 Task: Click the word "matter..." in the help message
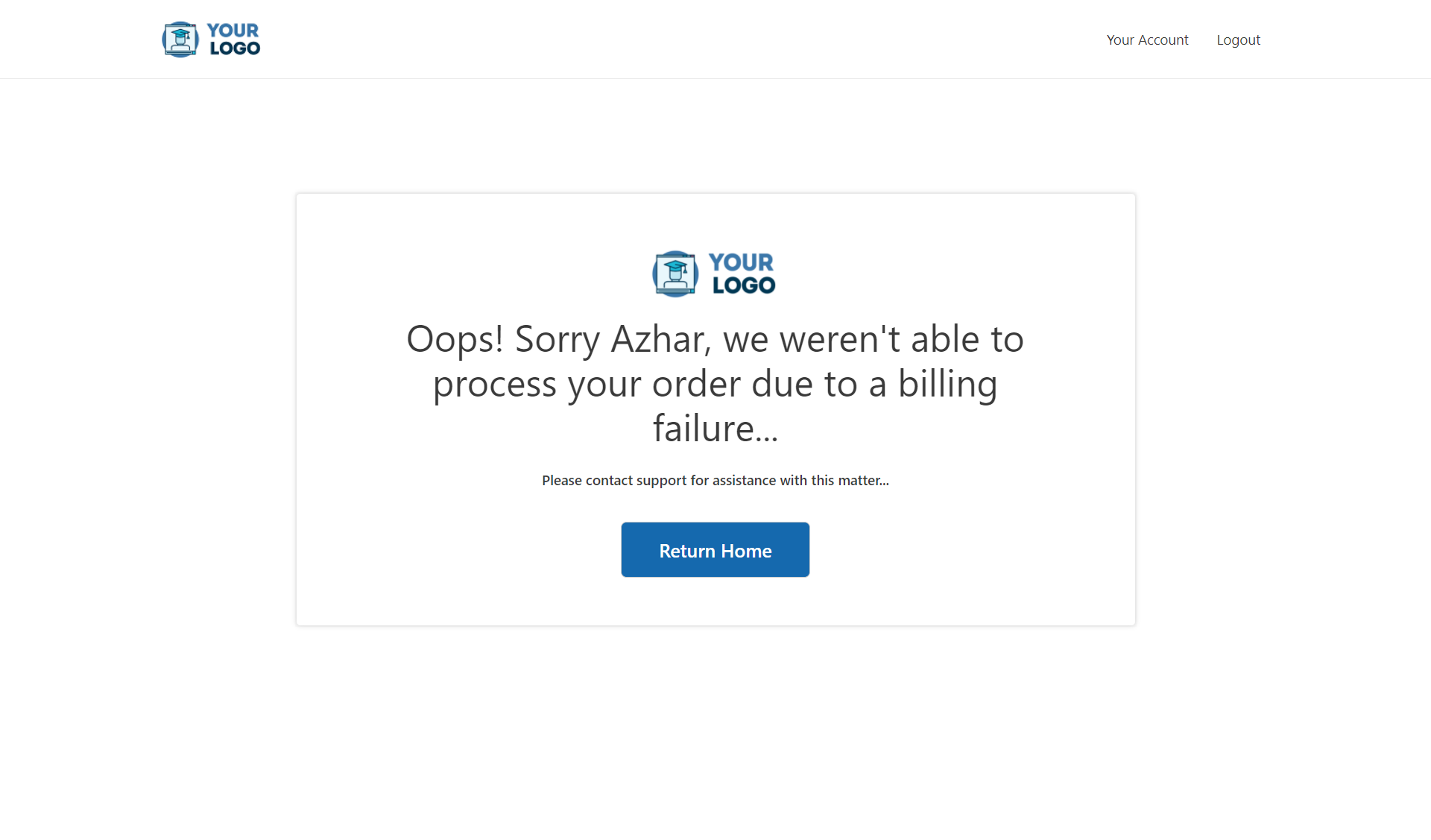863,481
